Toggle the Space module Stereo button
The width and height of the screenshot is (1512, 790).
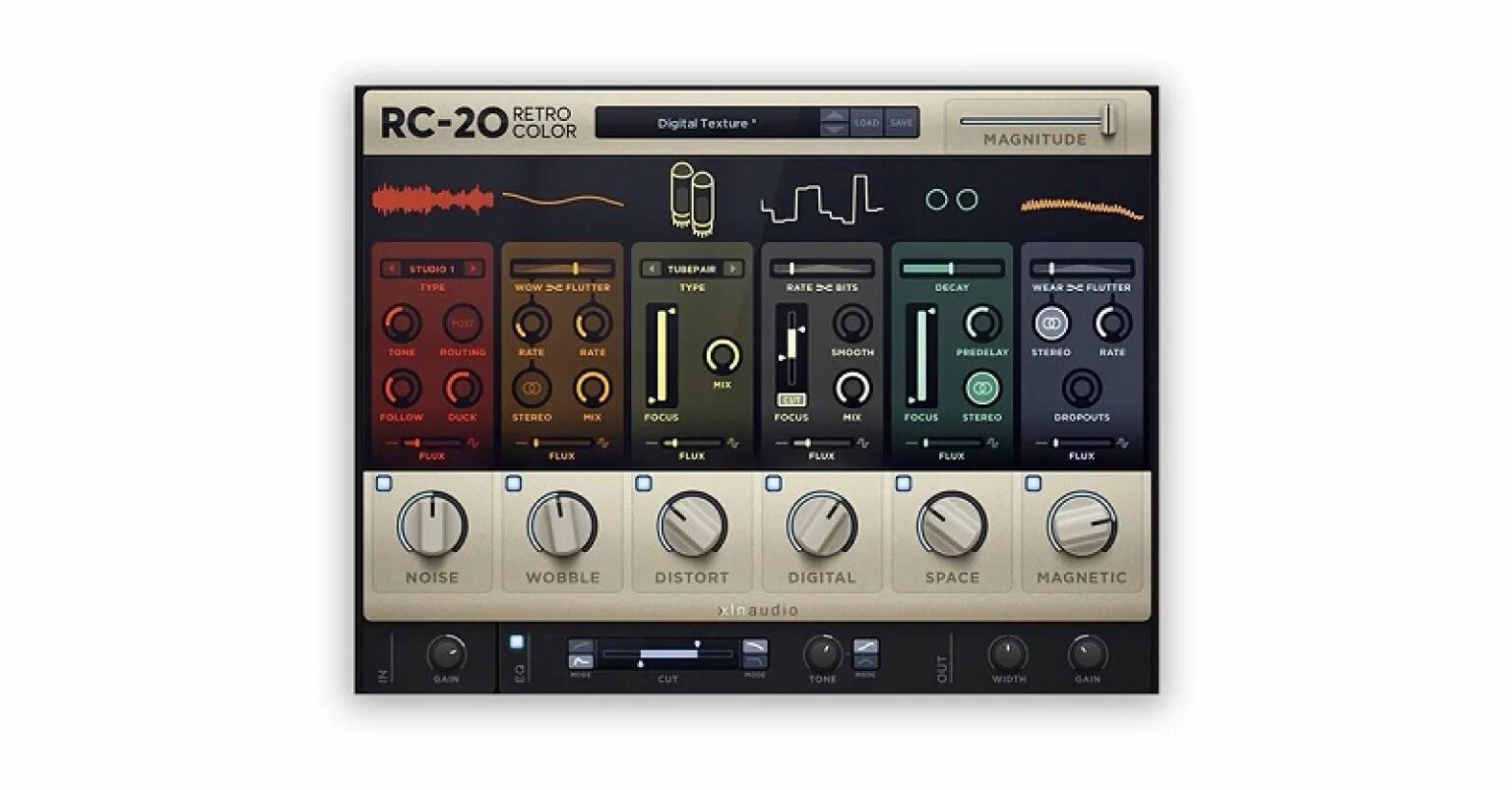981,389
